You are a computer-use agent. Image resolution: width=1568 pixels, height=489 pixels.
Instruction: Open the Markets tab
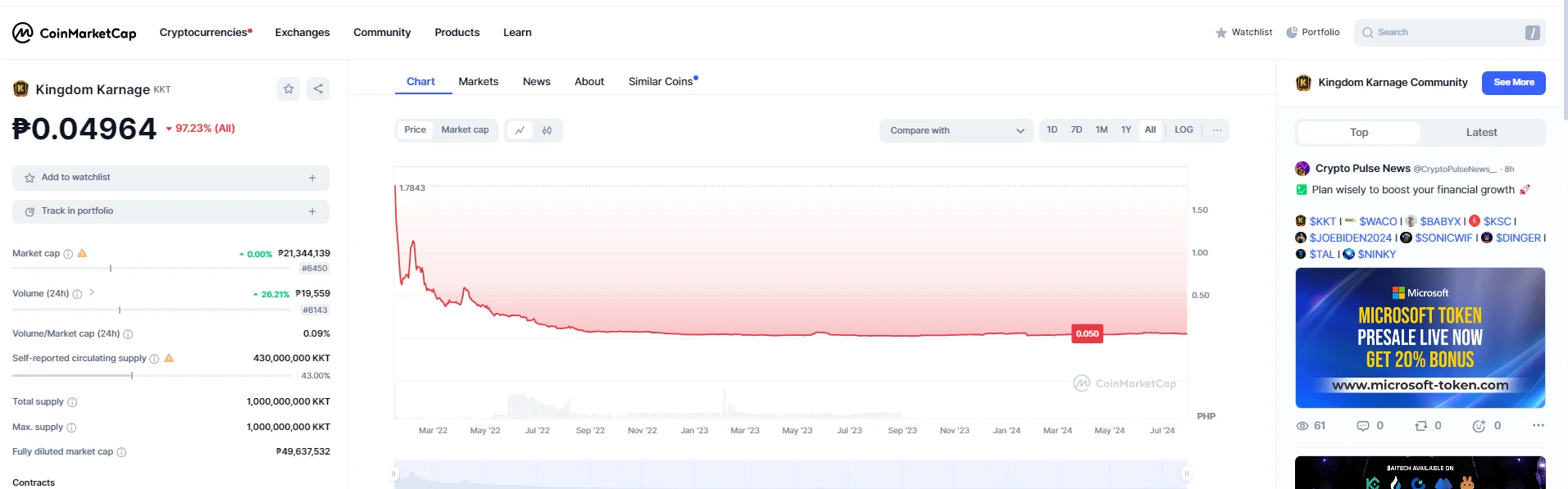(479, 82)
